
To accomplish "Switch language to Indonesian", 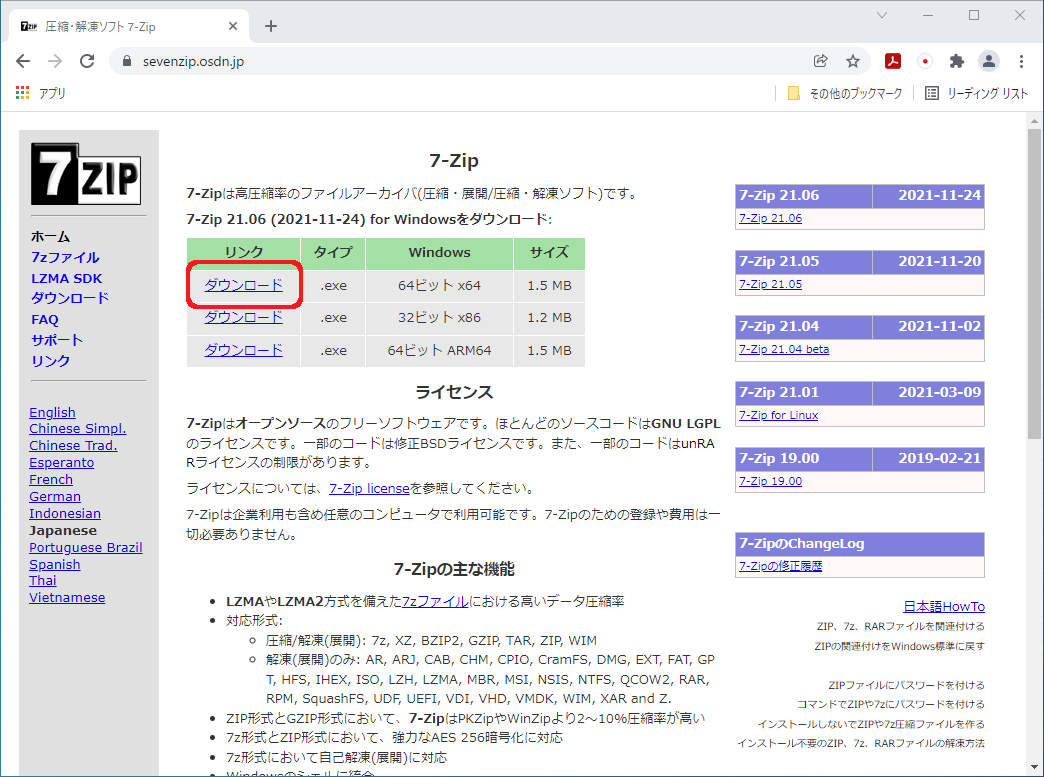I will [x=65, y=513].
